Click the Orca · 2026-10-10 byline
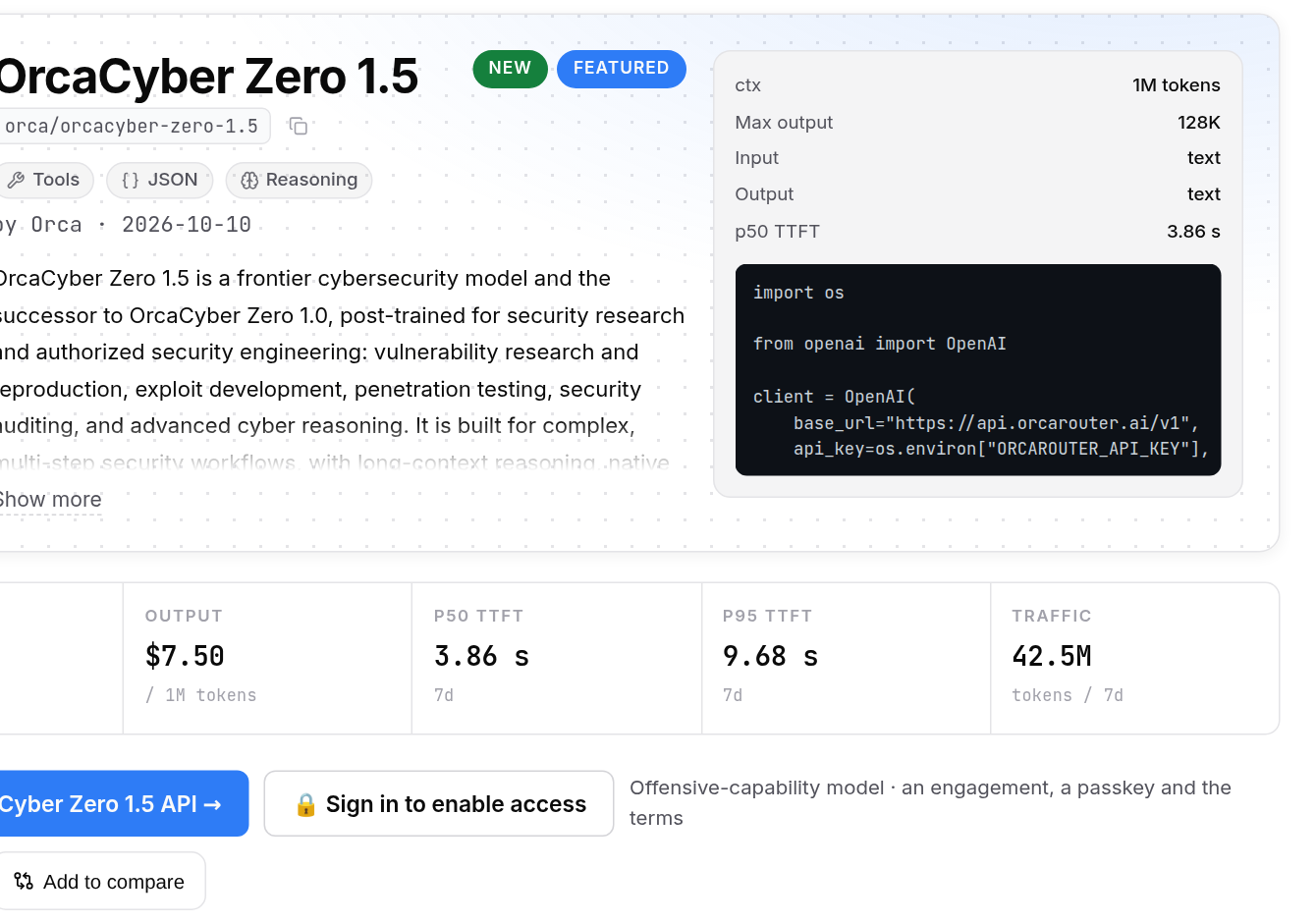1316x923 pixels. pyautogui.click(x=126, y=225)
